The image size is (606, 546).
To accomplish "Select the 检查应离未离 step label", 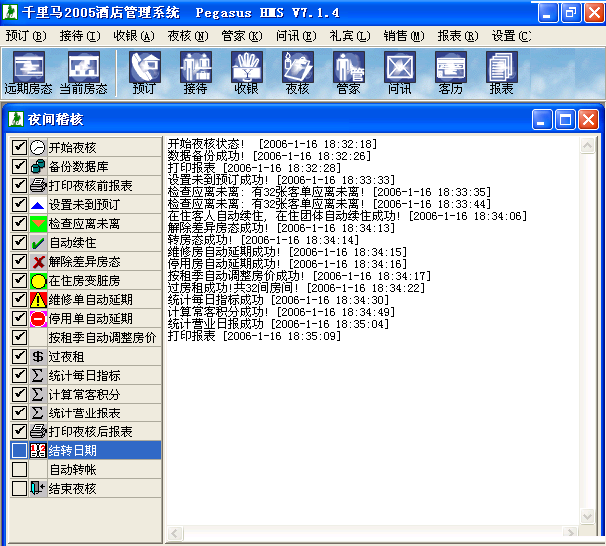I will coord(84,223).
